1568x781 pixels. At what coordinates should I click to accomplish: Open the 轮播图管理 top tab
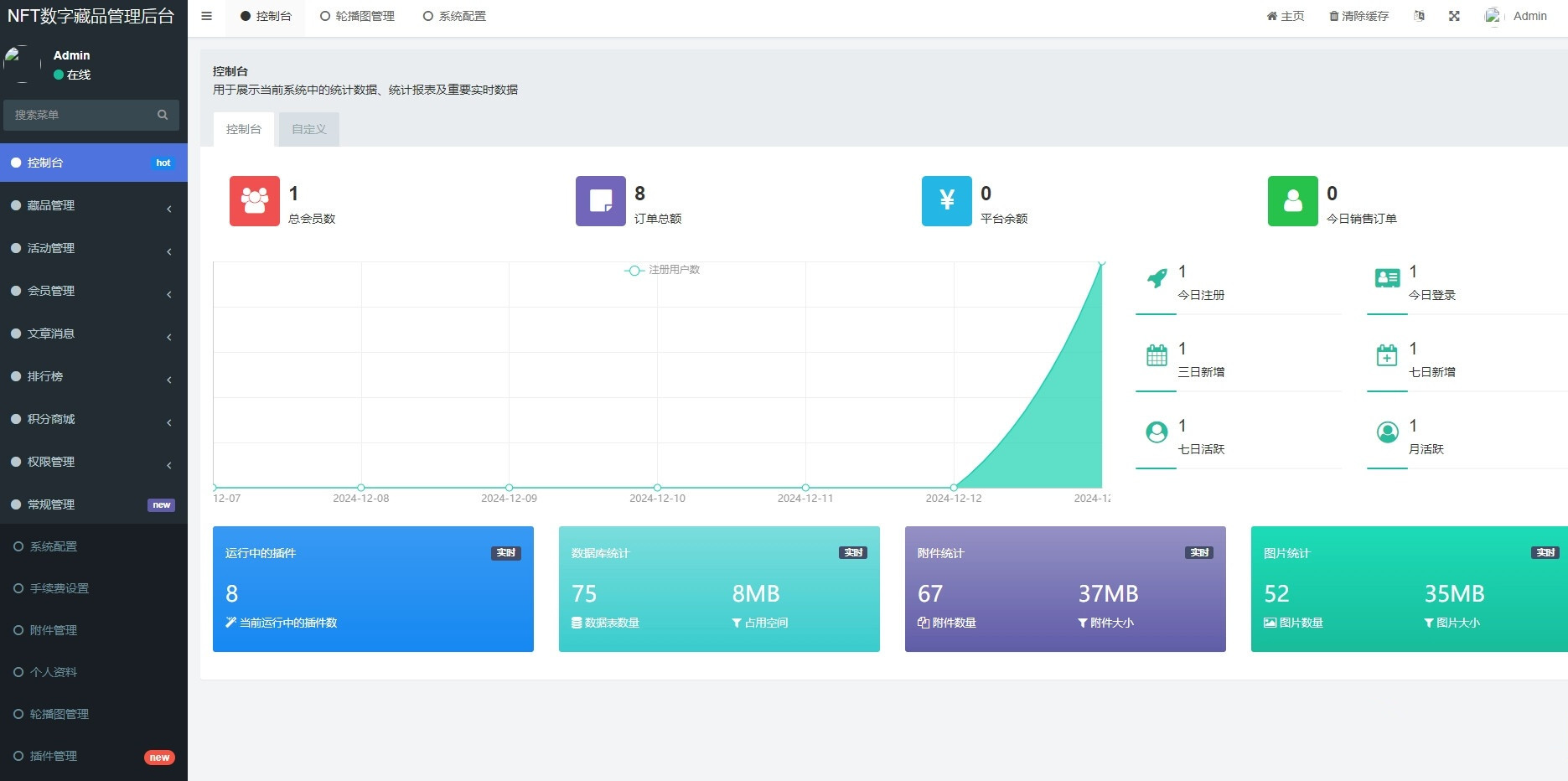coord(357,16)
